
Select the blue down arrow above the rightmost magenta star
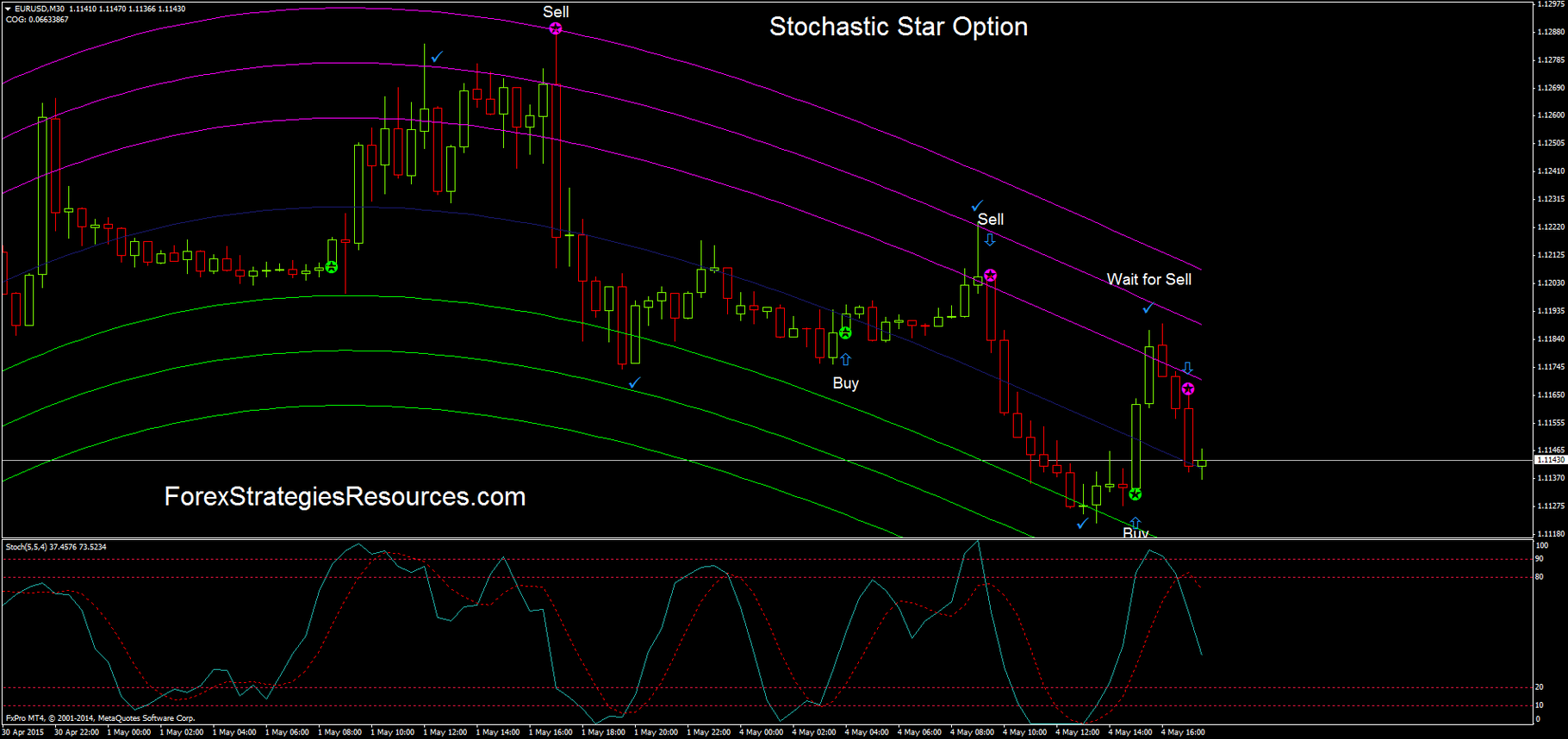click(x=1187, y=368)
